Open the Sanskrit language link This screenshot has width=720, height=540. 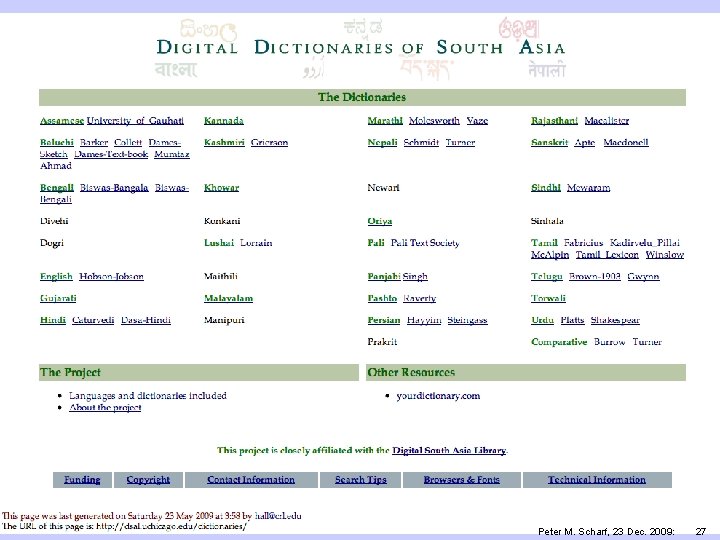pos(550,142)
